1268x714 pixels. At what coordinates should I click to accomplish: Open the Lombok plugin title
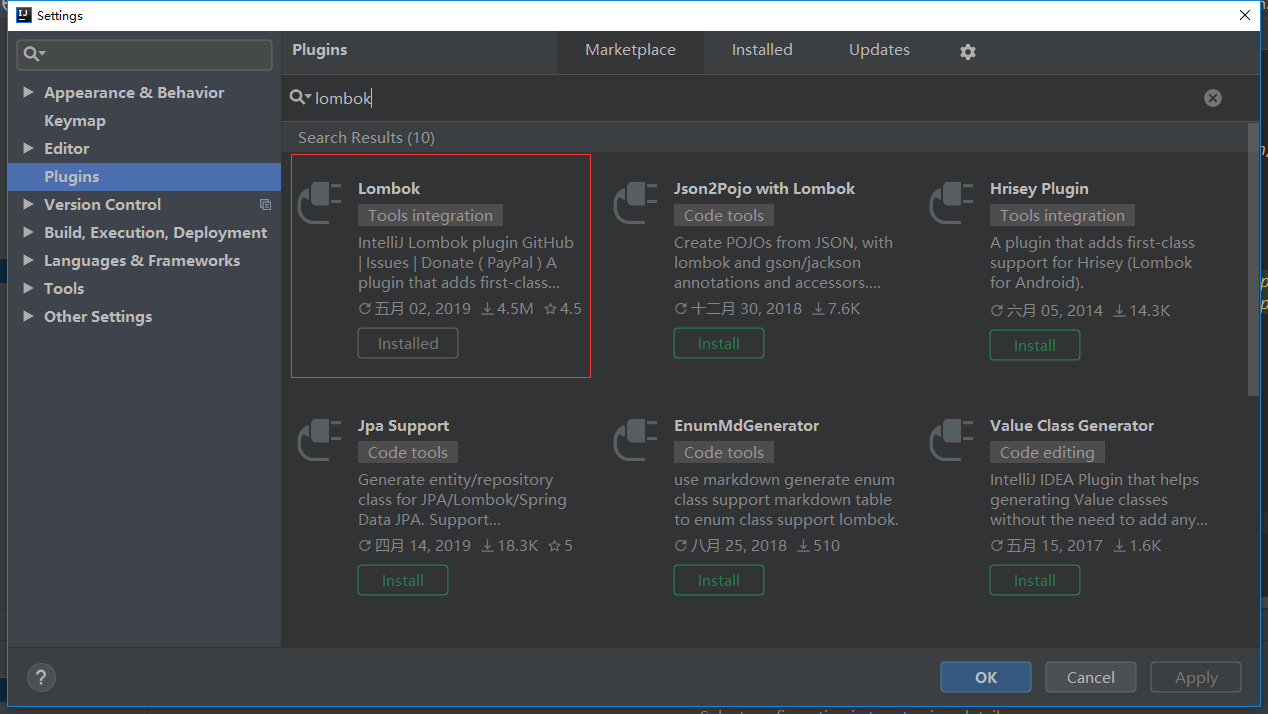click(389, 188)
